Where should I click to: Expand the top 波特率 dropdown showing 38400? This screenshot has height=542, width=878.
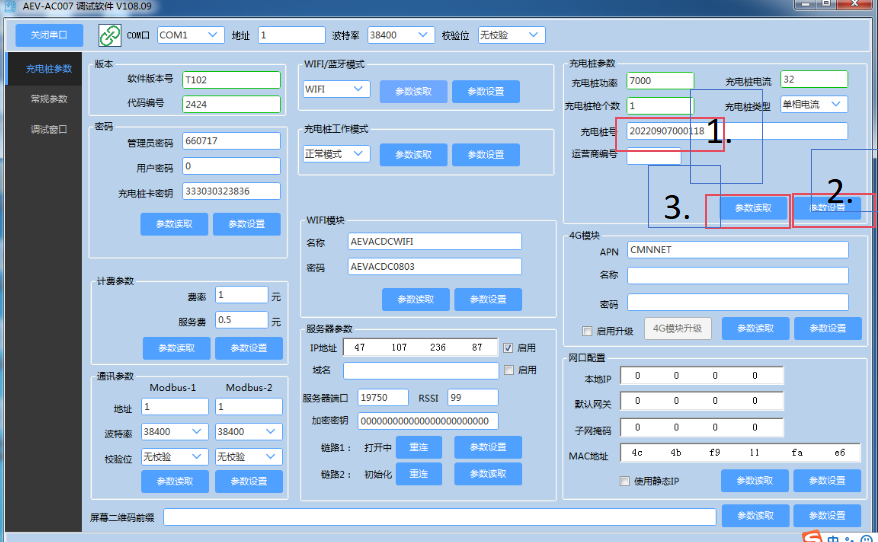400,35
